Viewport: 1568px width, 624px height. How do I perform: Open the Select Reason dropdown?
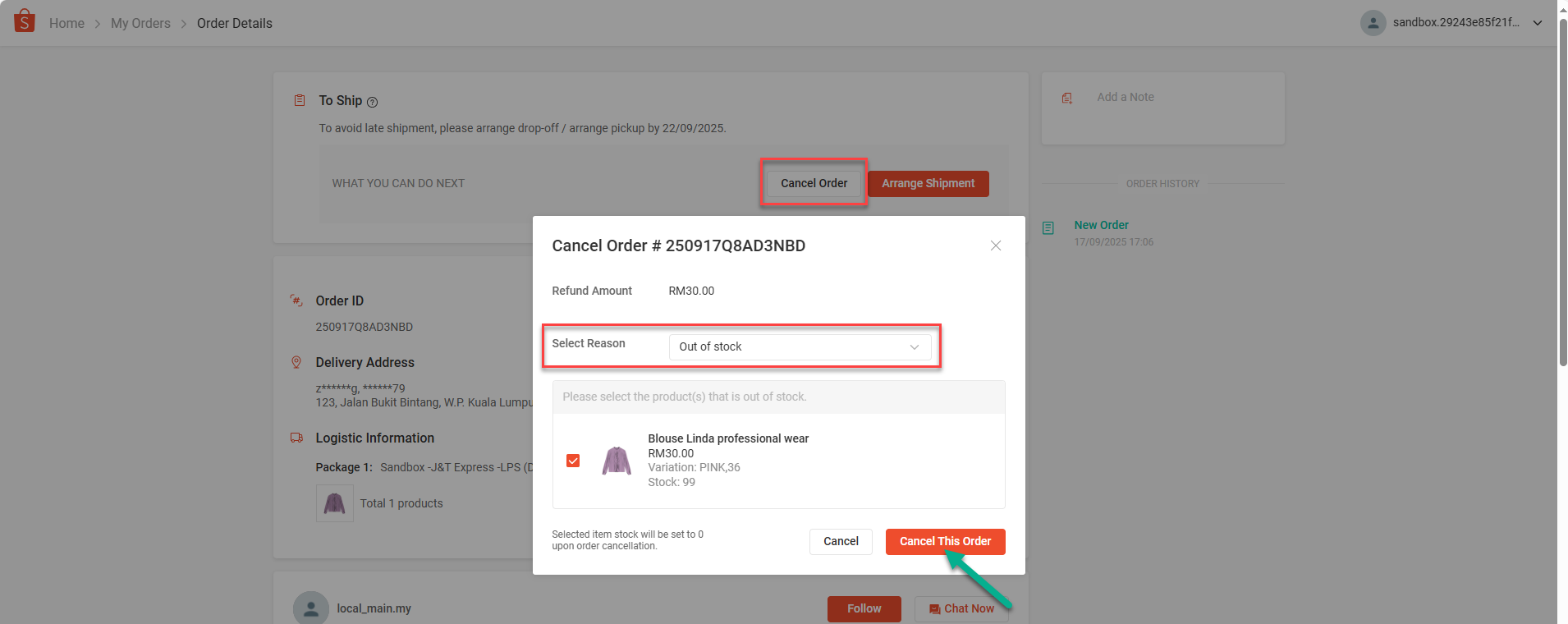pyautogui.click(x=800, y=346)
